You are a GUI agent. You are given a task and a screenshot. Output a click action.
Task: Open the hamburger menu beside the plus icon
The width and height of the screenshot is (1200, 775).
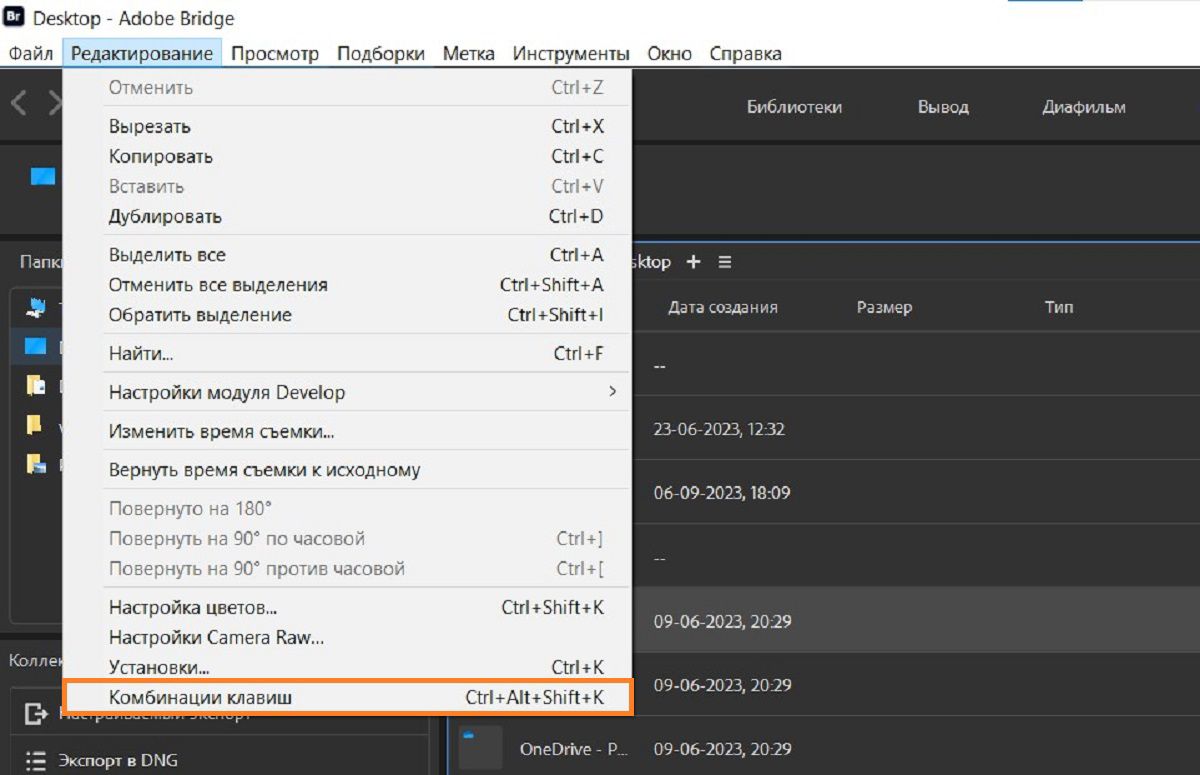(x=724, y=261)
